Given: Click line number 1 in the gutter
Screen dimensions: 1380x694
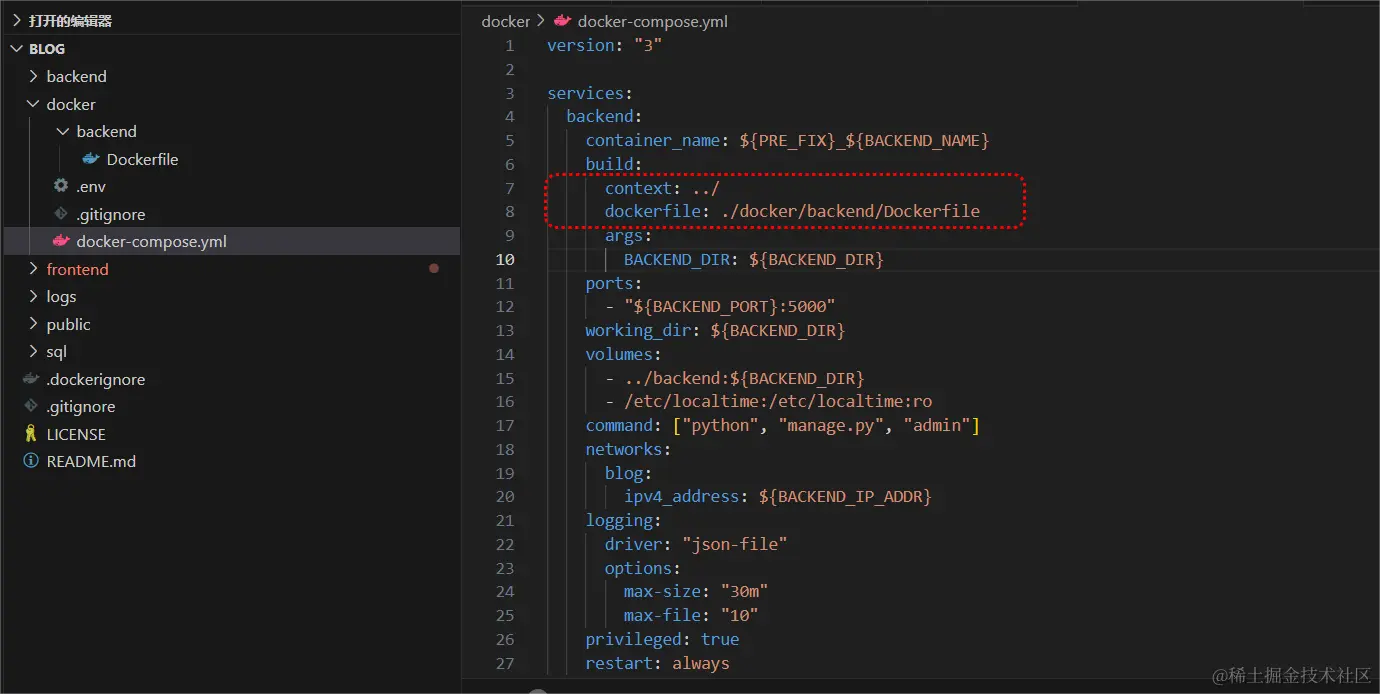Looking at the screenshot, I should 510,45.
